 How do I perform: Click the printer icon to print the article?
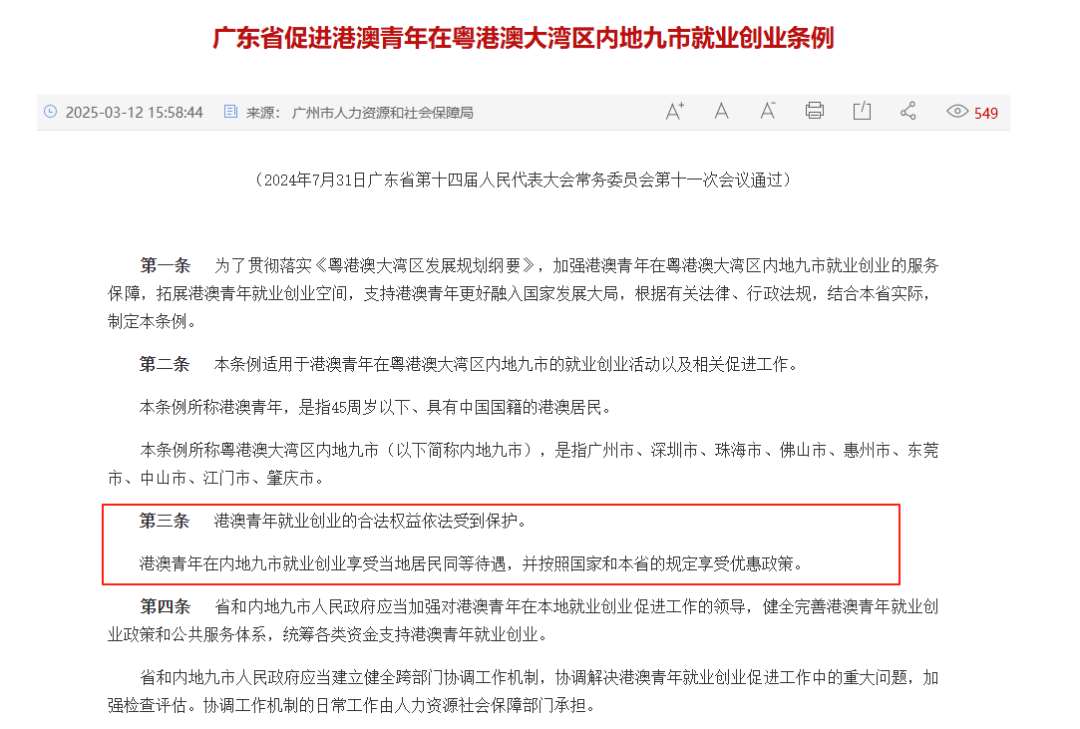[x=814, y=111]
